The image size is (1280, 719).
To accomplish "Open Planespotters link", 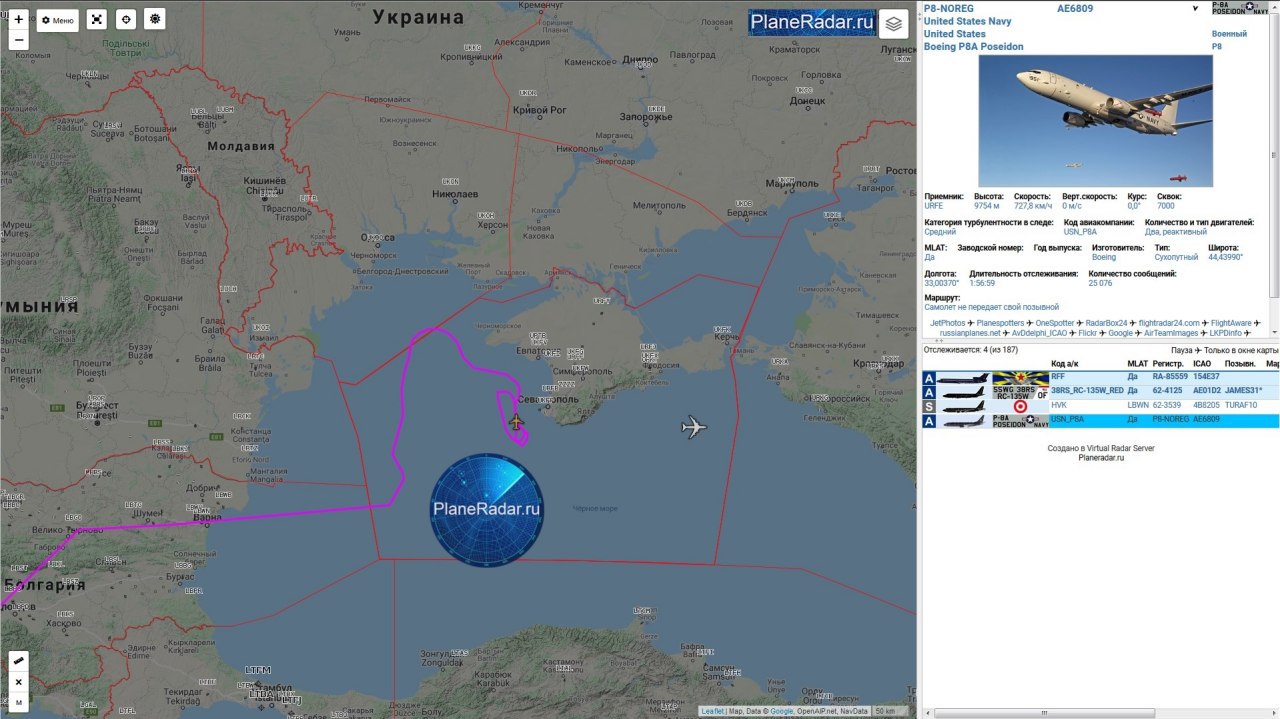I will [x=1000, y=323].
